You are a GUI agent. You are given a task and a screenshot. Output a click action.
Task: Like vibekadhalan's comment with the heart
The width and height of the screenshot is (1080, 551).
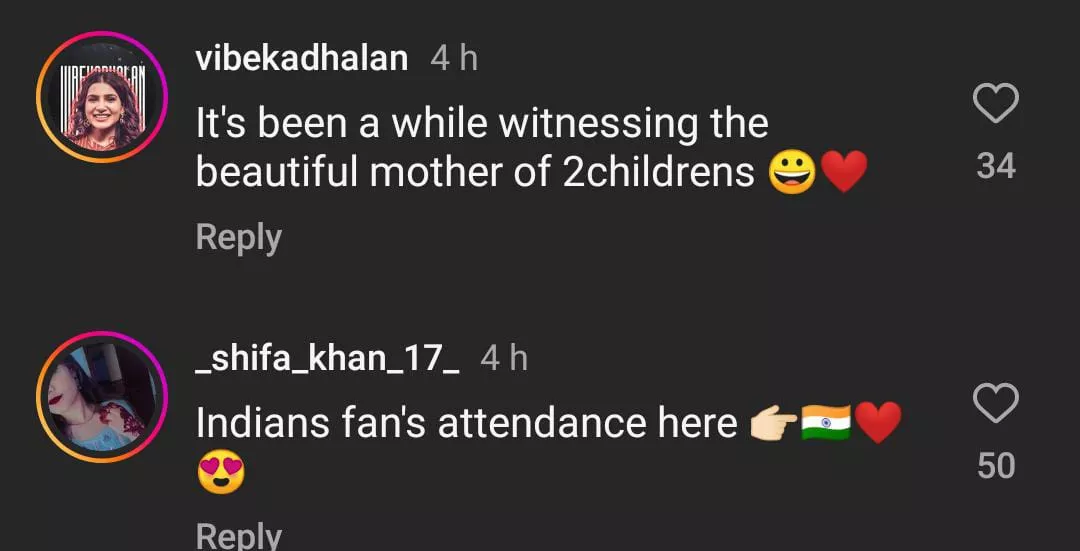coord(995,104)
